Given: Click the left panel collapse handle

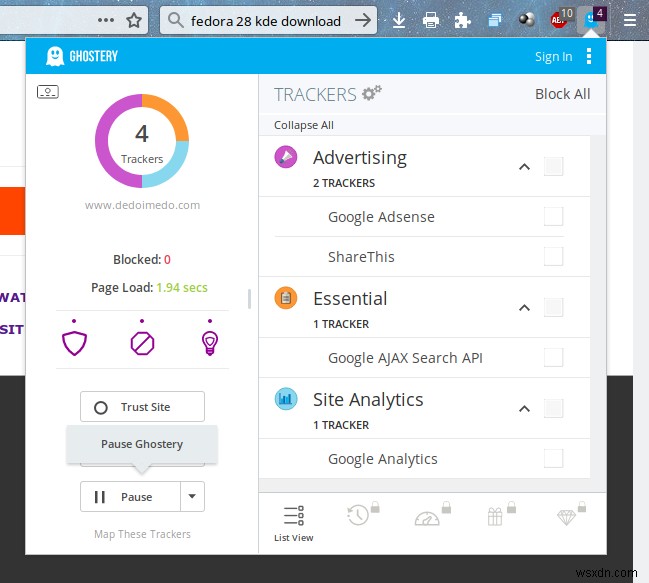Looking at the screenshot, I should pos(249,299).
